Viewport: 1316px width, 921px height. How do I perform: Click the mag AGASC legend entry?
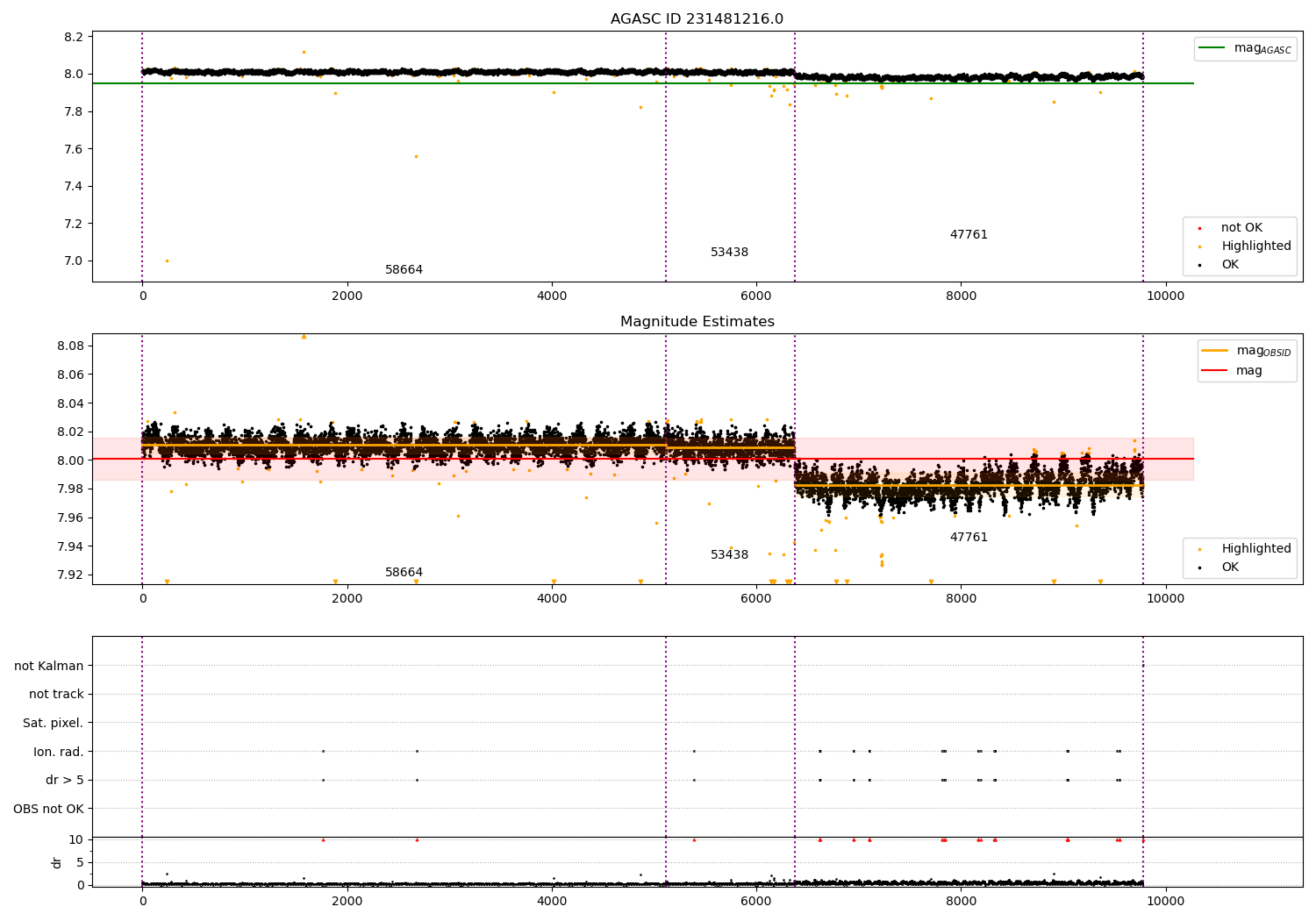[1245, 48]
